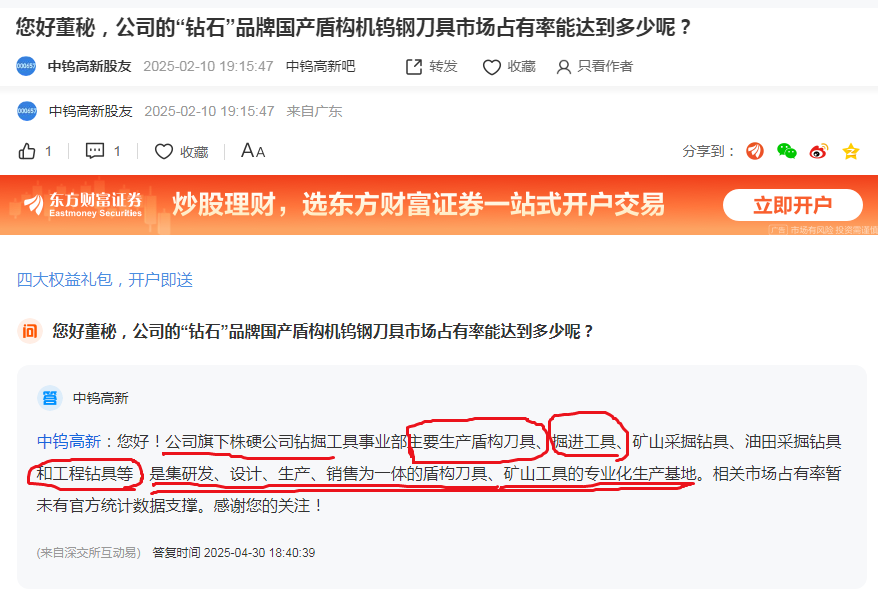Like the post with the thumbs-up icon
878x593 pixels.
click(27, 151)
